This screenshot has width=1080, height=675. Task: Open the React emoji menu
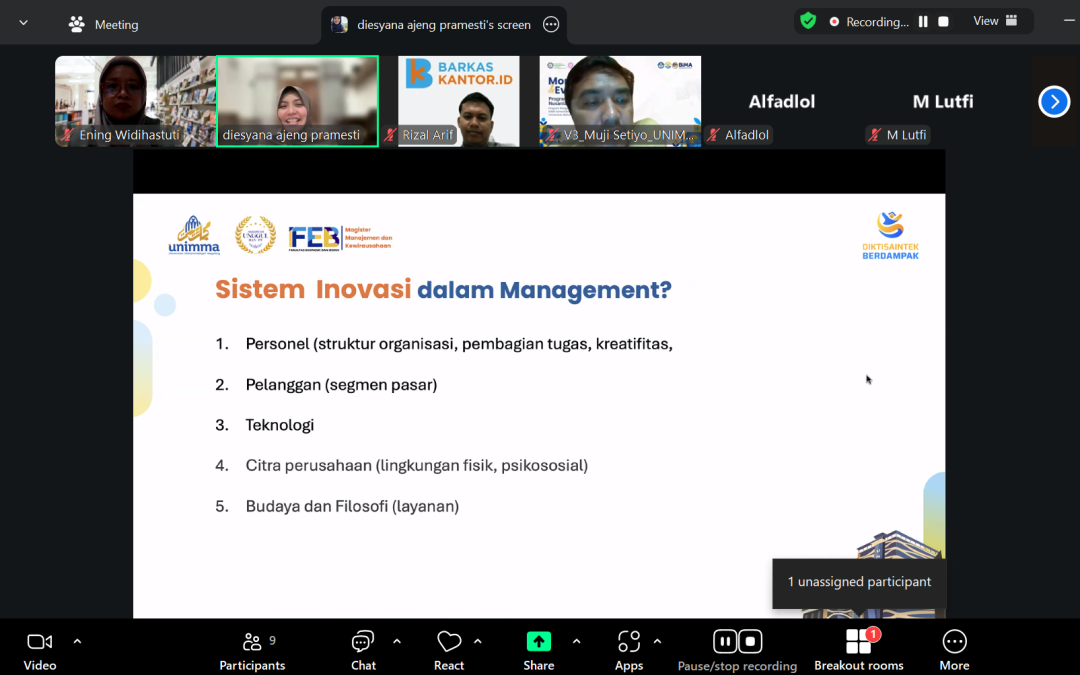pyautogui.click(x=449, y=651)
